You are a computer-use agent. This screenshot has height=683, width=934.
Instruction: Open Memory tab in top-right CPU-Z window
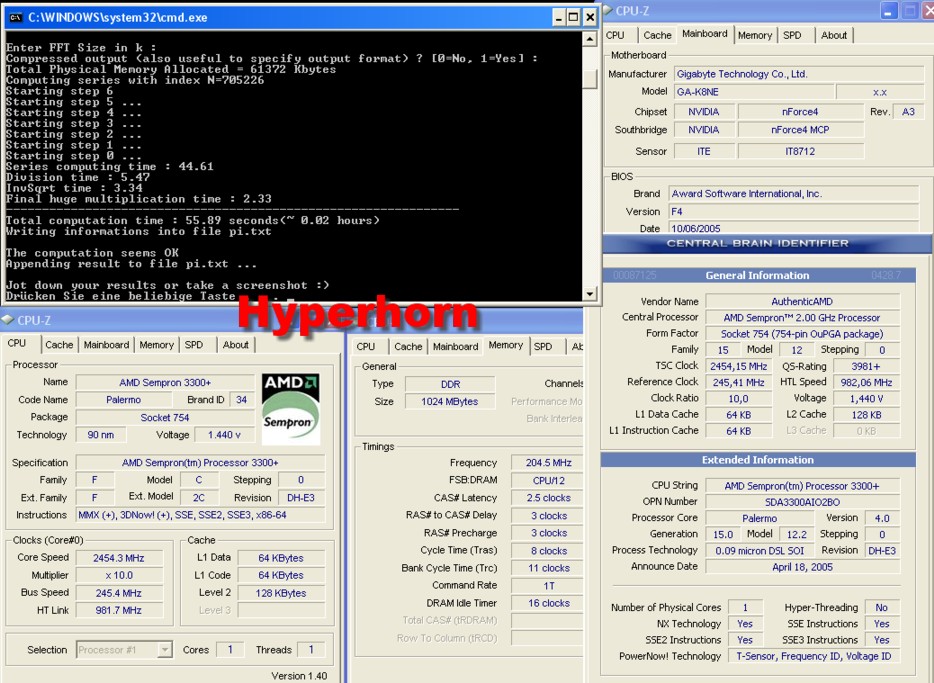[x=755, y=35]
